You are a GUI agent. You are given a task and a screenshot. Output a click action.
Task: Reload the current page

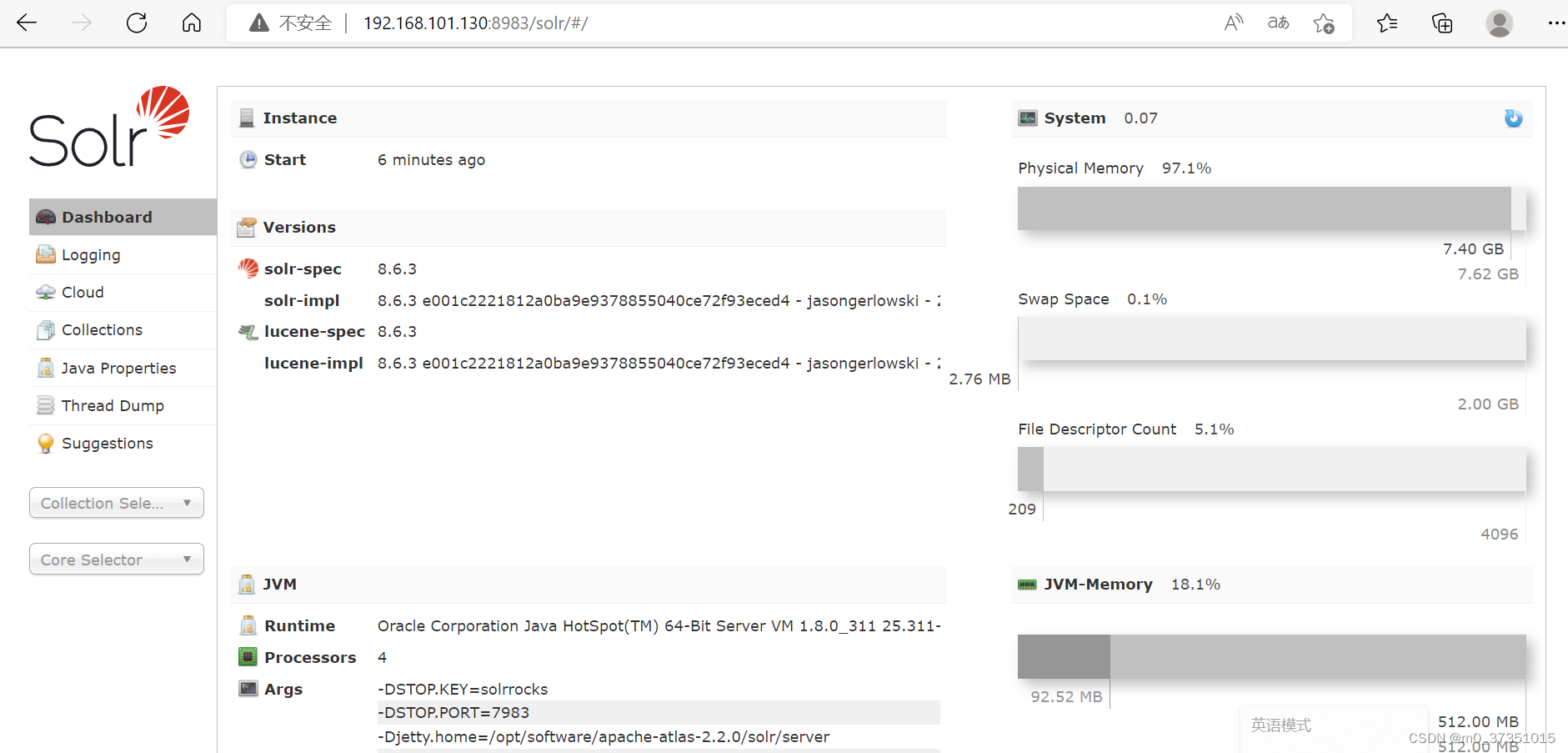[x=137, y=23]
